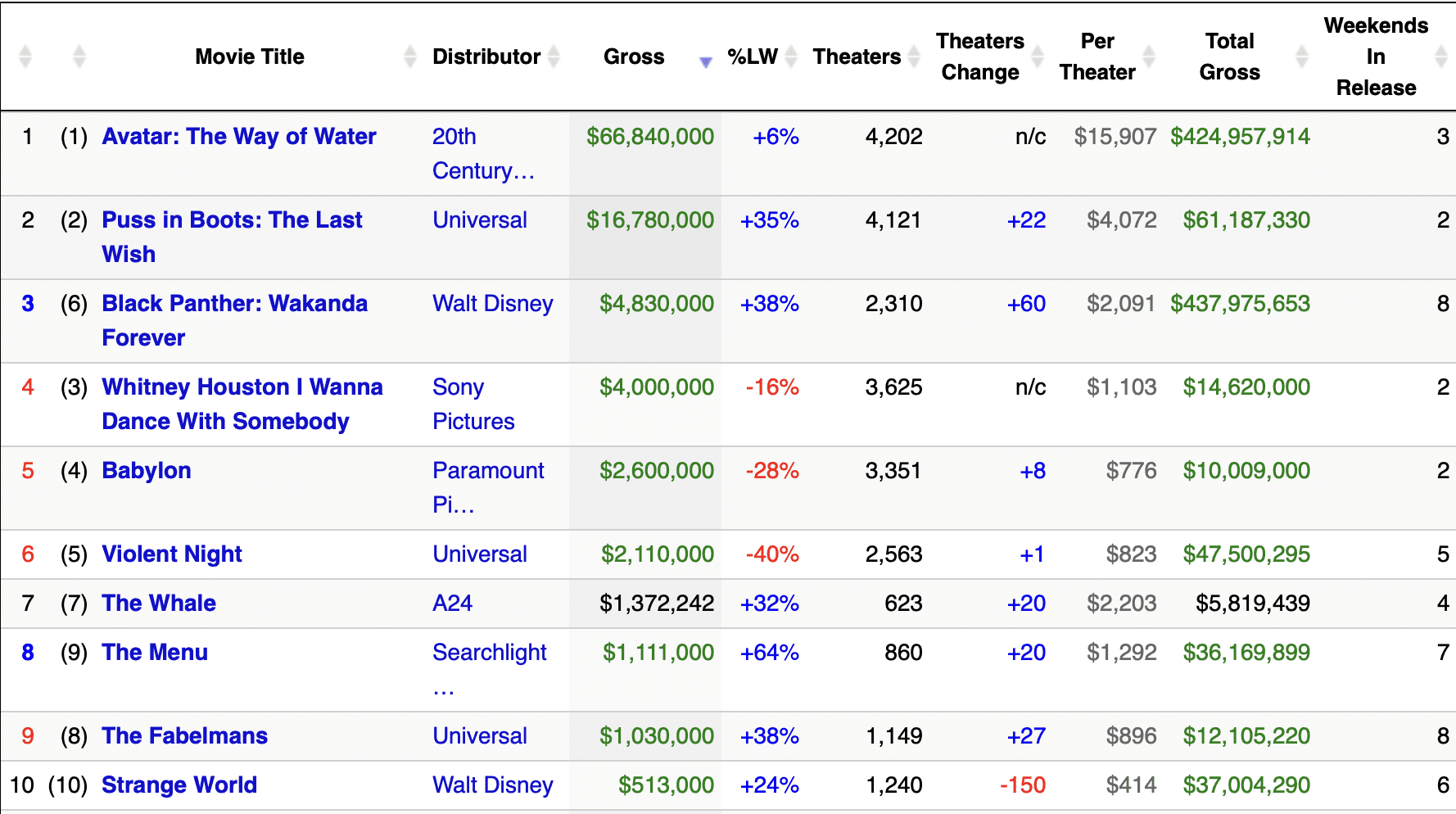Select the $4,830,000 gross value
The width and height of the screenshot is (1456, 814).
[657, 303]
